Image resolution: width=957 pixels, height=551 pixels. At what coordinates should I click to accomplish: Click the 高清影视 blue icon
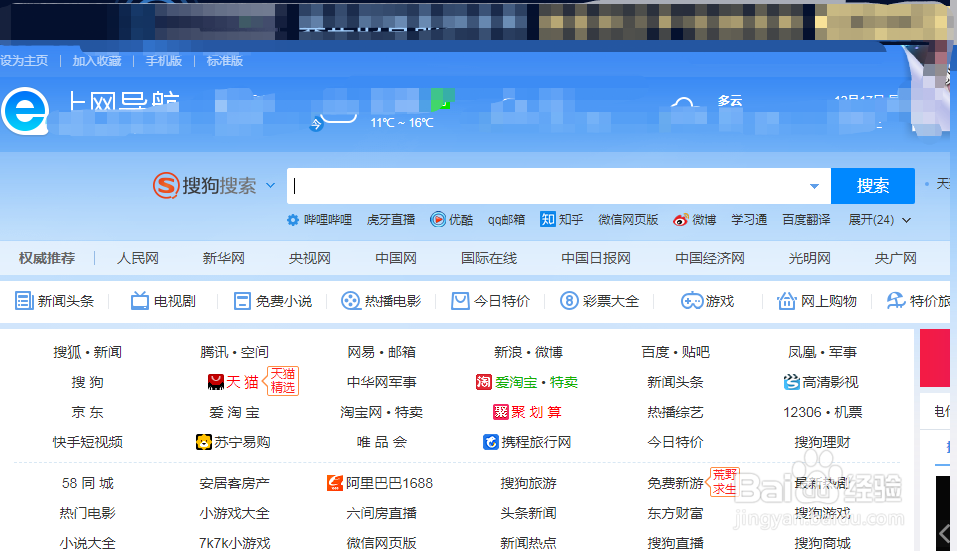click(792, 382)
